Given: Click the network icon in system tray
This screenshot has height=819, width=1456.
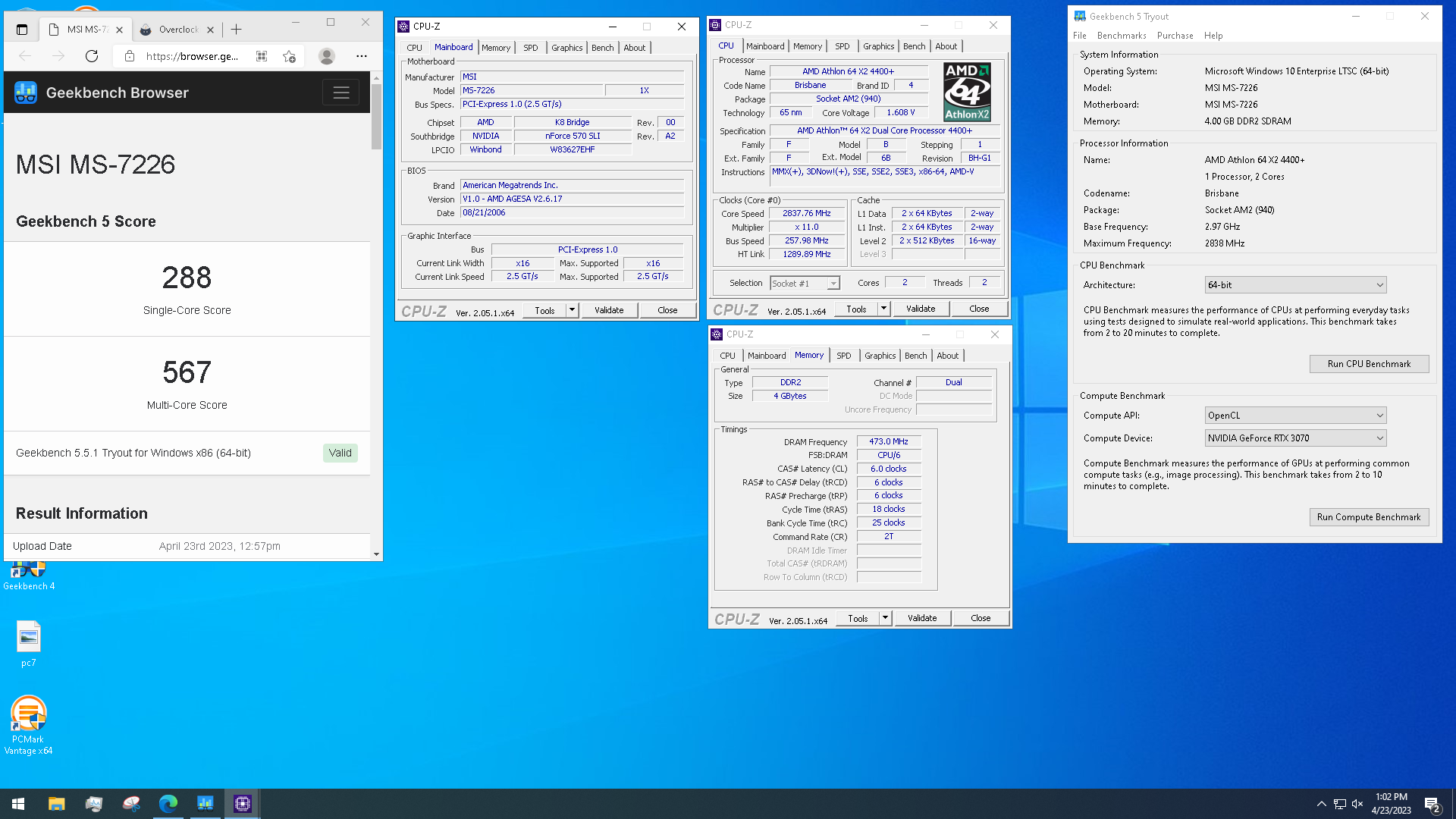Looking at the screenshot, I should (x=1340, y=804).
